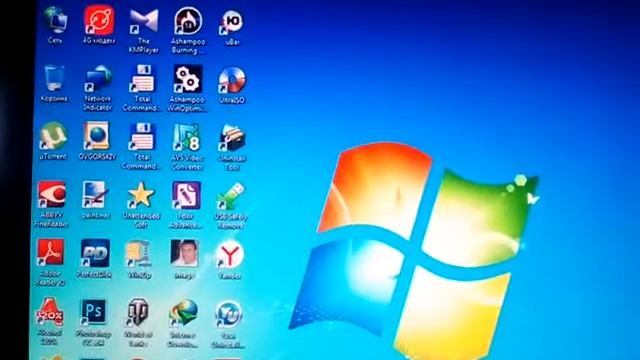Open the WinZip archive shortcut
640x360 pixels.
[x=139, y=254]
